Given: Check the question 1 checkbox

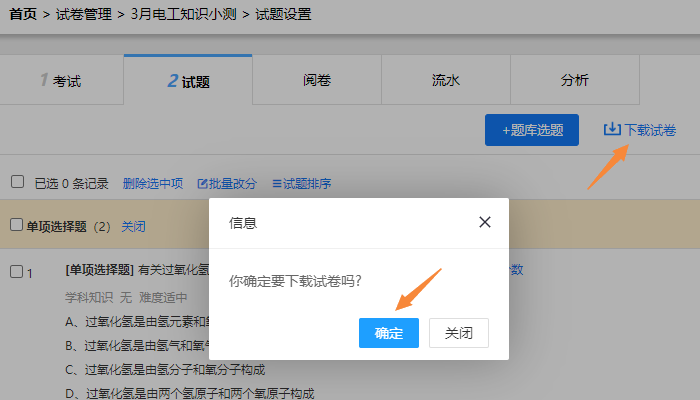Looking at the screenshot, I should (x=17, y=271).
